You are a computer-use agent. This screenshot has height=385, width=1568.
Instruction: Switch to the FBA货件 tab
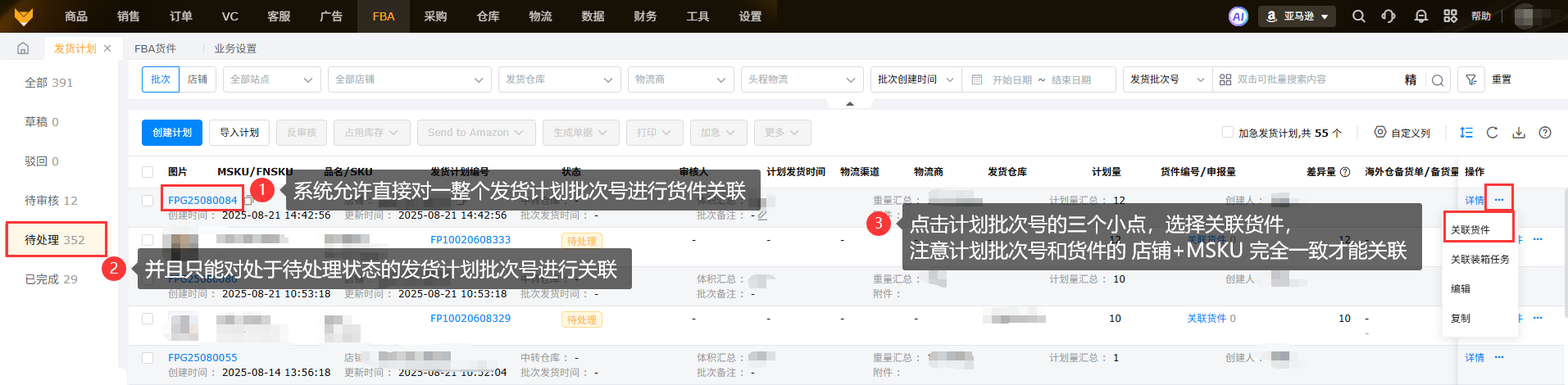156,48
